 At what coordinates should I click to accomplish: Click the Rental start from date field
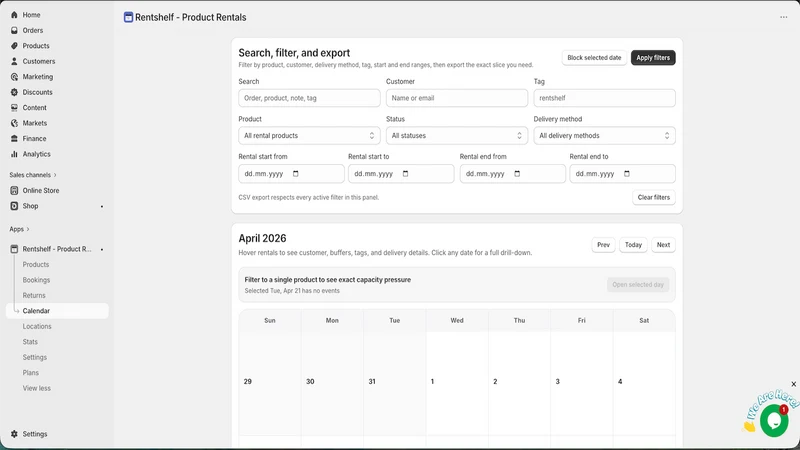tap(291, 174)
